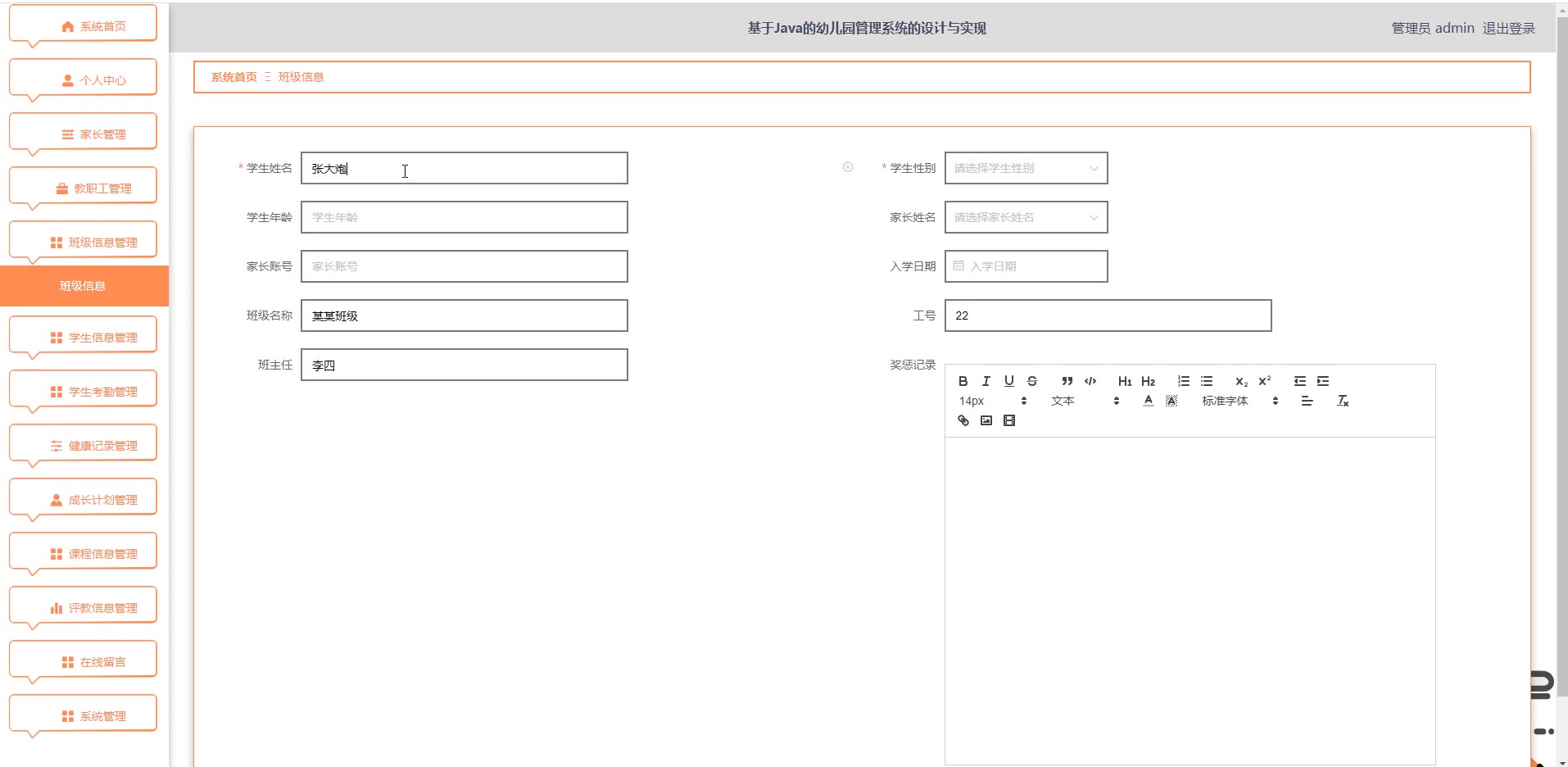Create a bulleted list
This screenshot has width=1568, height=767.
click(1207, 381)
